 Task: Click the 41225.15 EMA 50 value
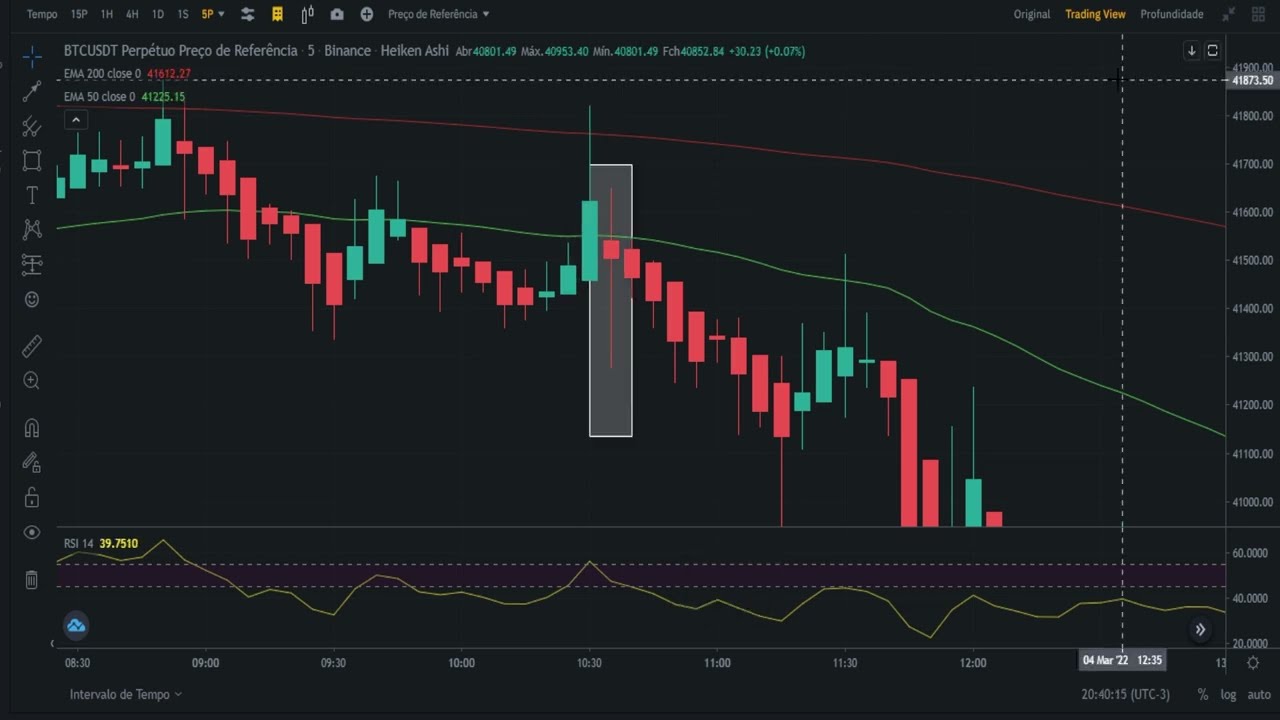click(163, 97)
